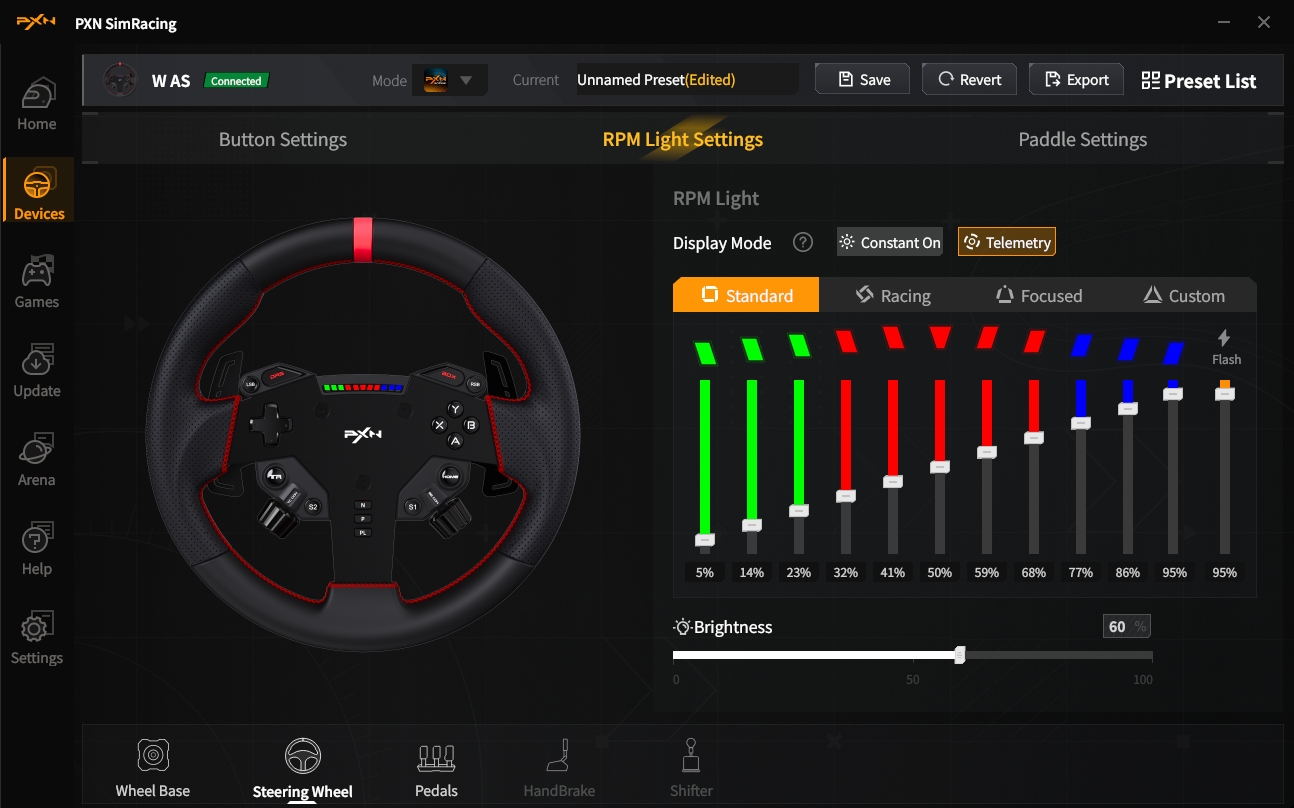
Task: Select the Custom RPM light layout
Action: 1183,295
